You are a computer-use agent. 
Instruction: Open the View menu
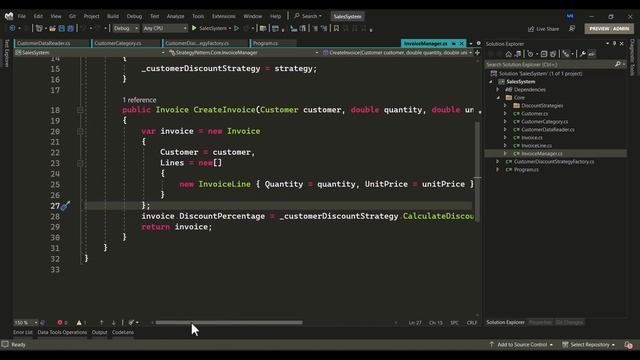(56, 16)
